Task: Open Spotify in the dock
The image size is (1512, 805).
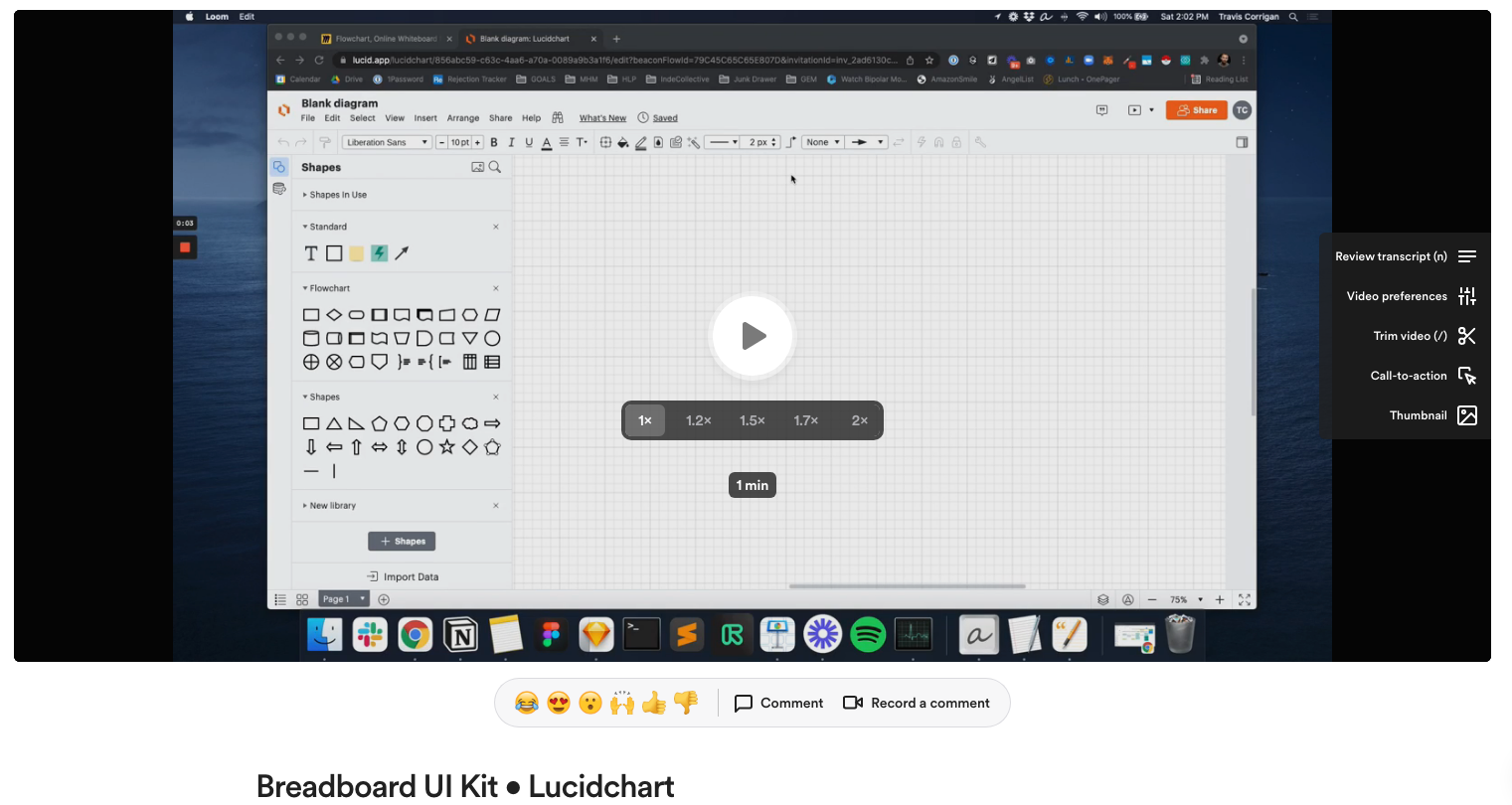Action: [868, 634]
